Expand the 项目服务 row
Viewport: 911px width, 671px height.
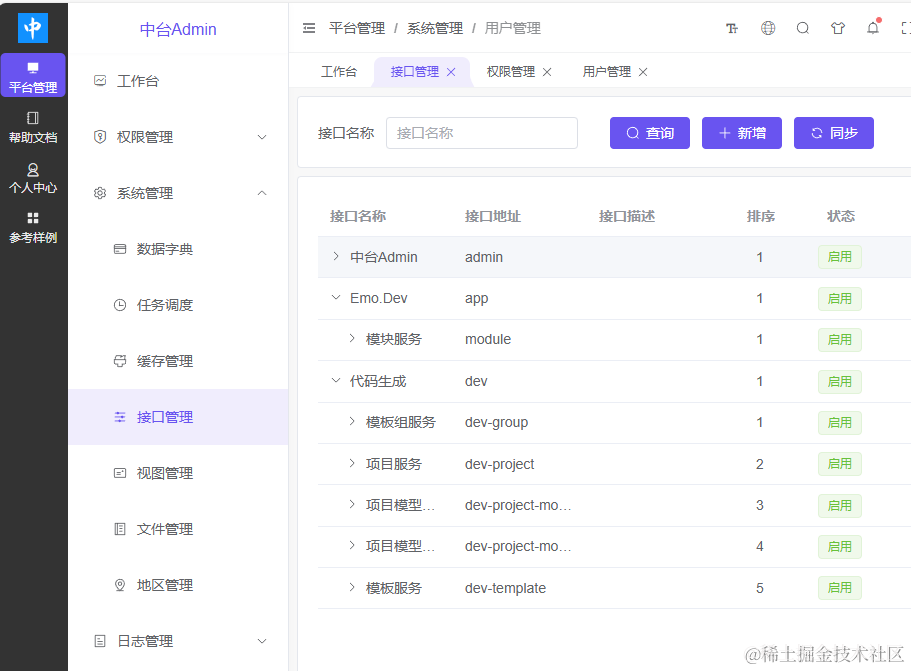(352, 463)
